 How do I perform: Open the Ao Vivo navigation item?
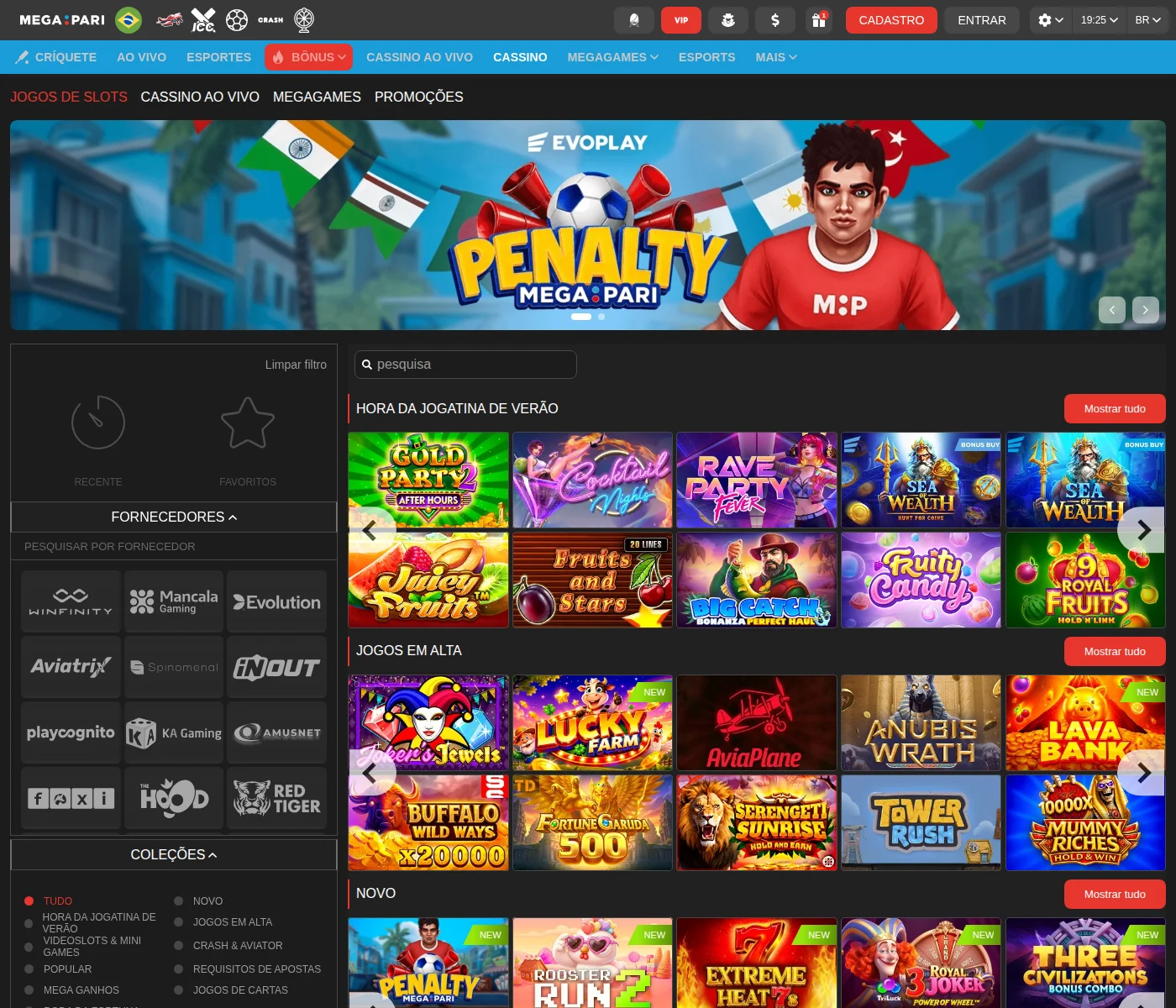click(x=141, y=57)
